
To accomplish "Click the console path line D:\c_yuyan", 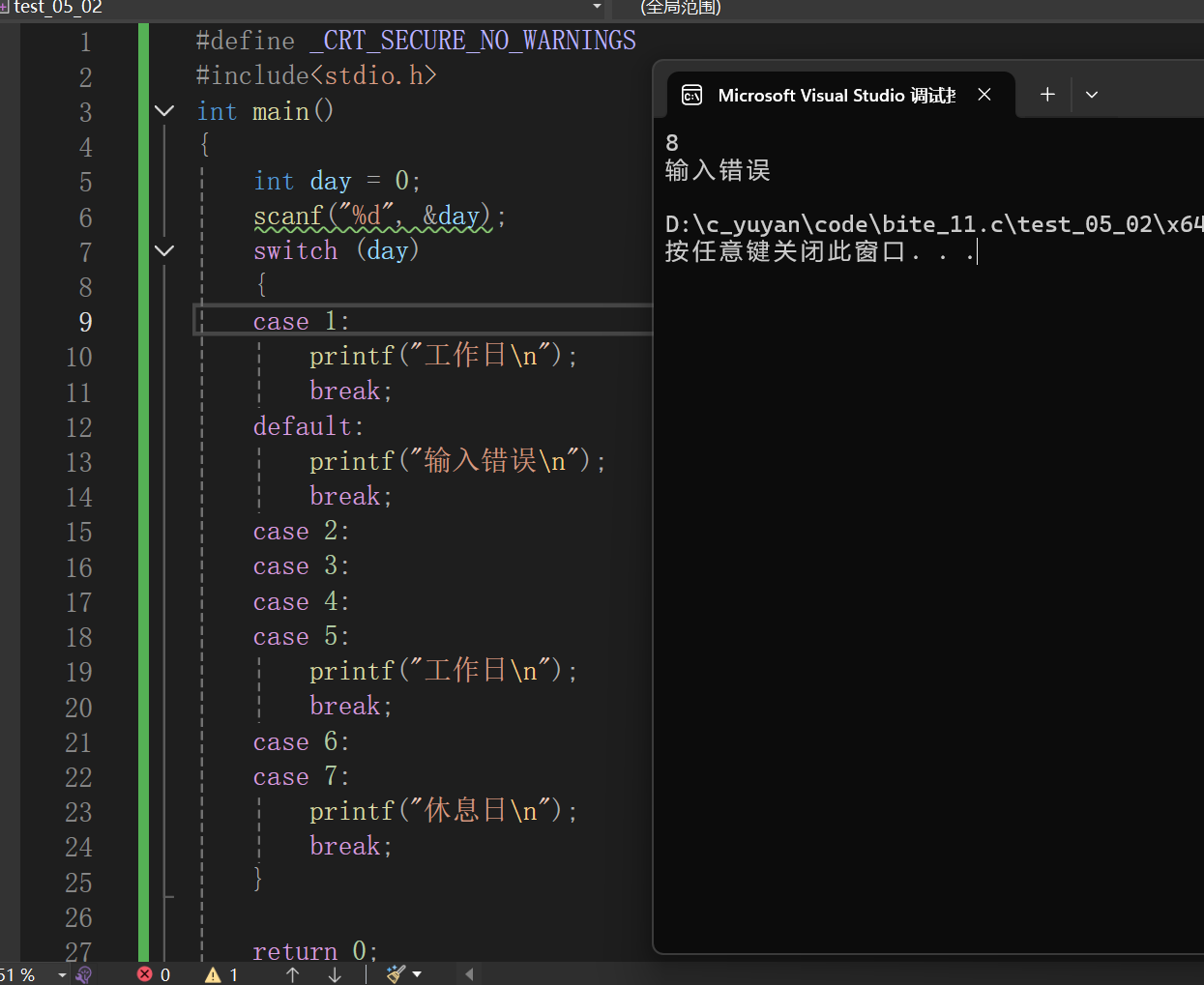I will pyautogui.click(x=934, y=224).
